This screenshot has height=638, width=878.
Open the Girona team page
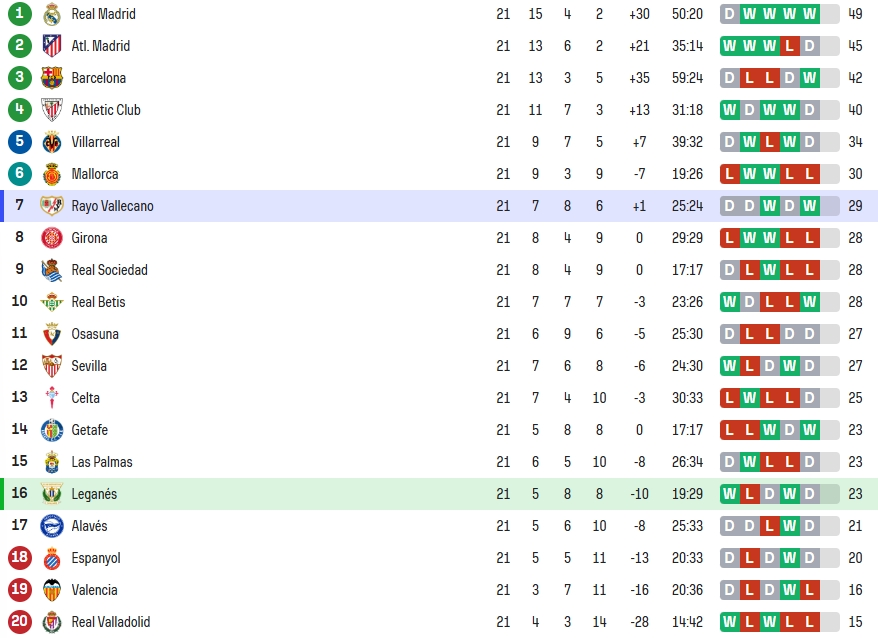click(x=90, y=238)
